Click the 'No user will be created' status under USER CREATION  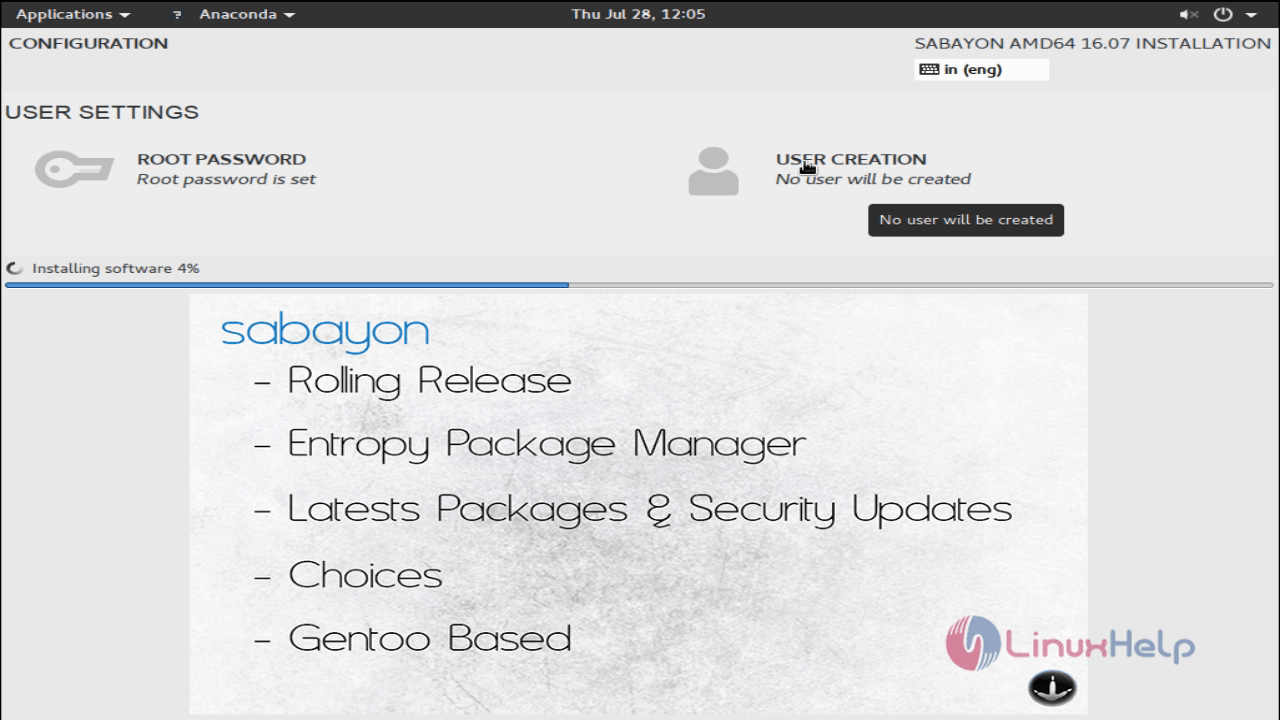873,179
